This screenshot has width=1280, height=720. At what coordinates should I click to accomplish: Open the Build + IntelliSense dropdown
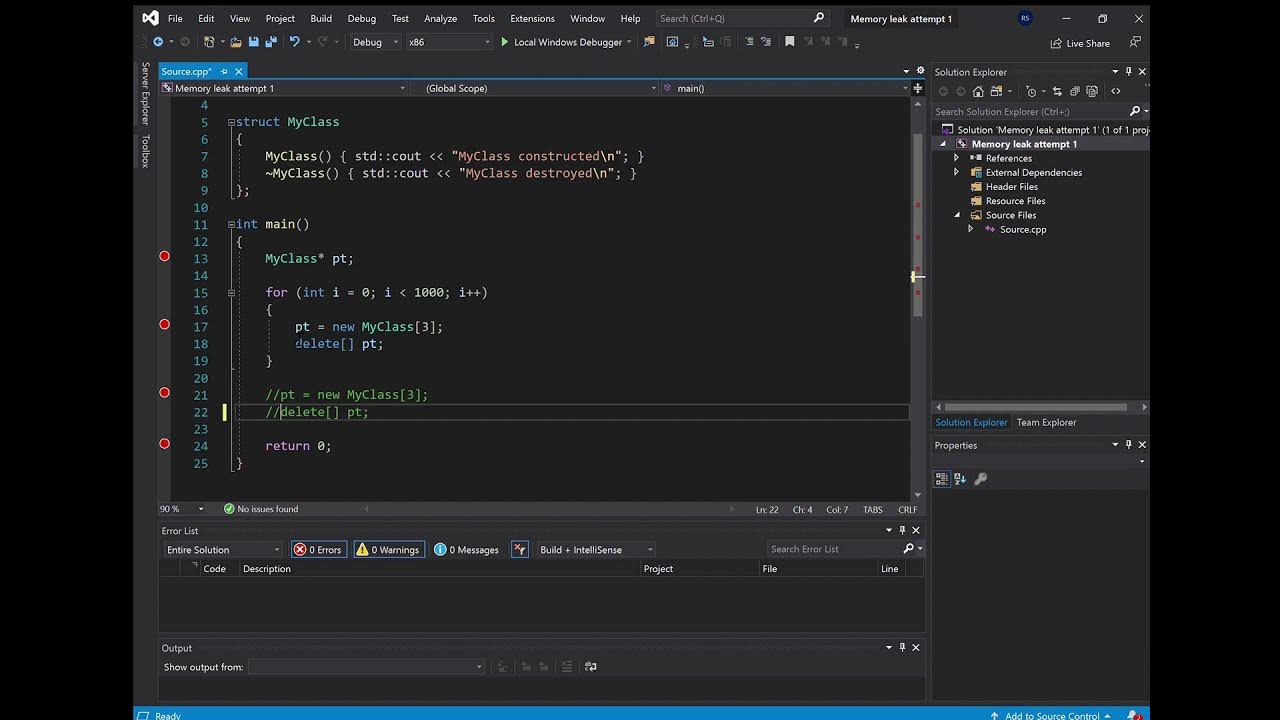point(596,549)
